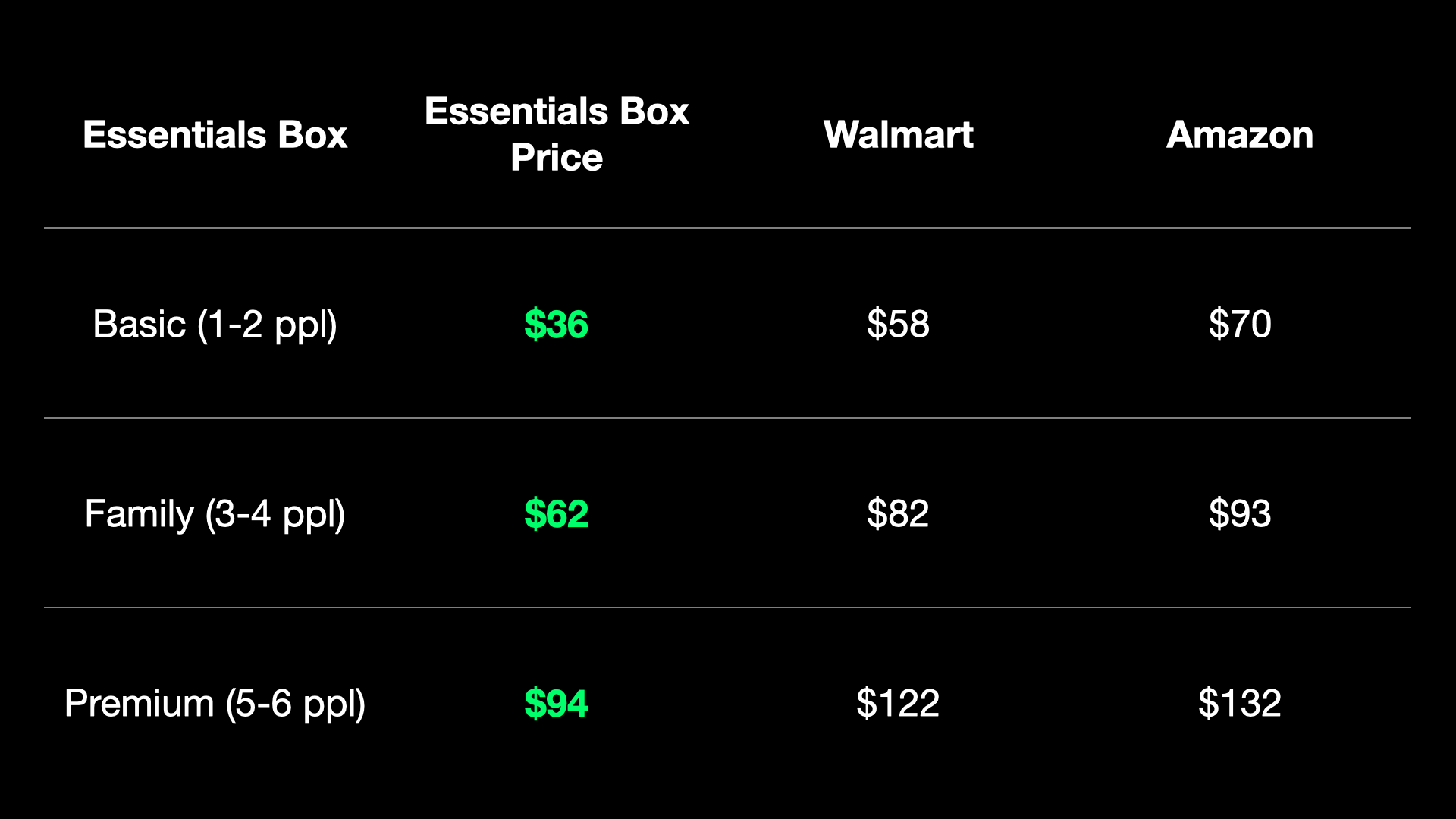The height and width of the screenshot is (819, 1456).
Task: Click the 'Walmart' column header
Action: pos(898,135)
